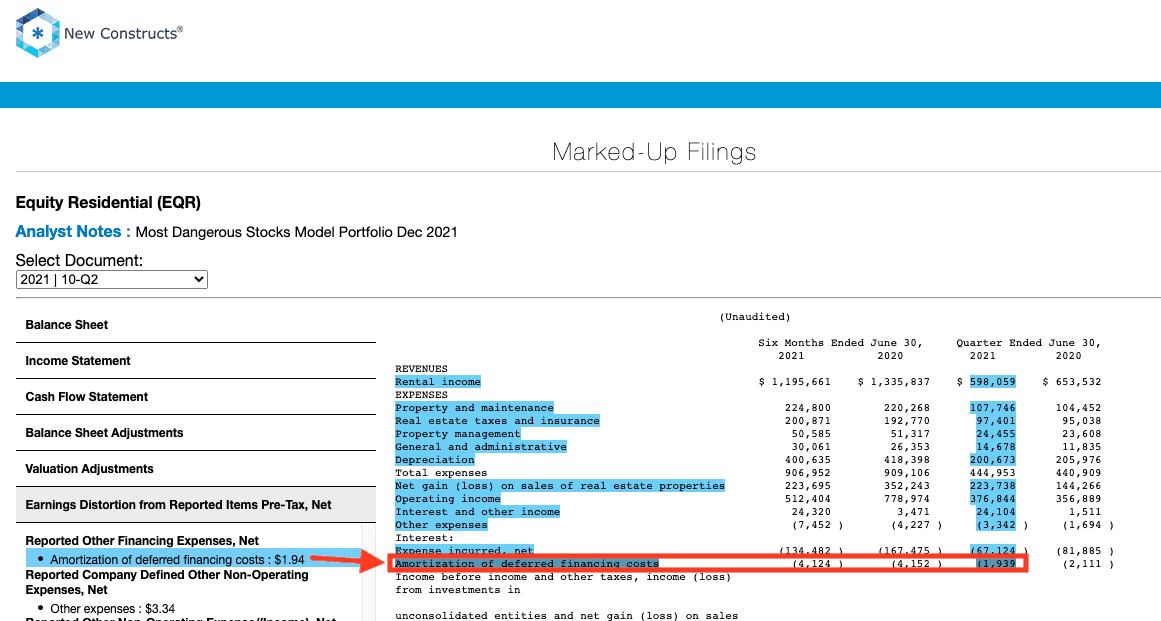Screen dimensions: 1161x621
Task: Click the highlighted (1,939 amortization value
Action: 996,564
